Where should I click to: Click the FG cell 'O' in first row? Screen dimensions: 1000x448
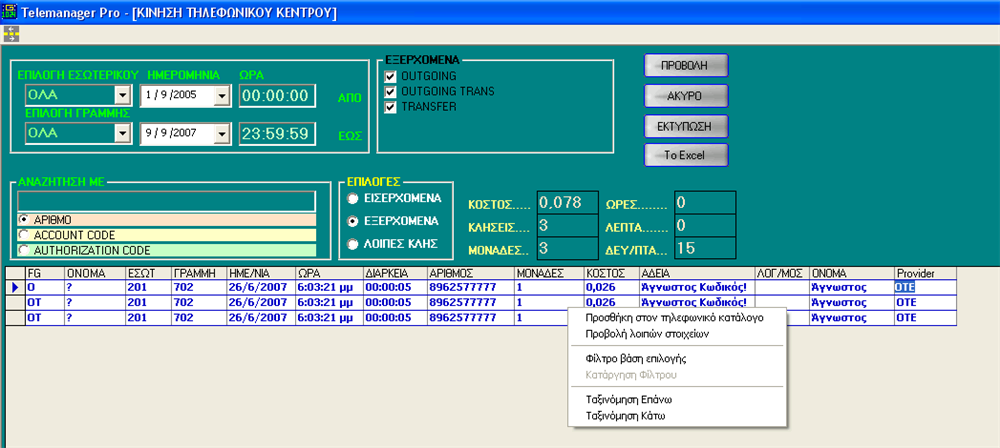[45, 288]
